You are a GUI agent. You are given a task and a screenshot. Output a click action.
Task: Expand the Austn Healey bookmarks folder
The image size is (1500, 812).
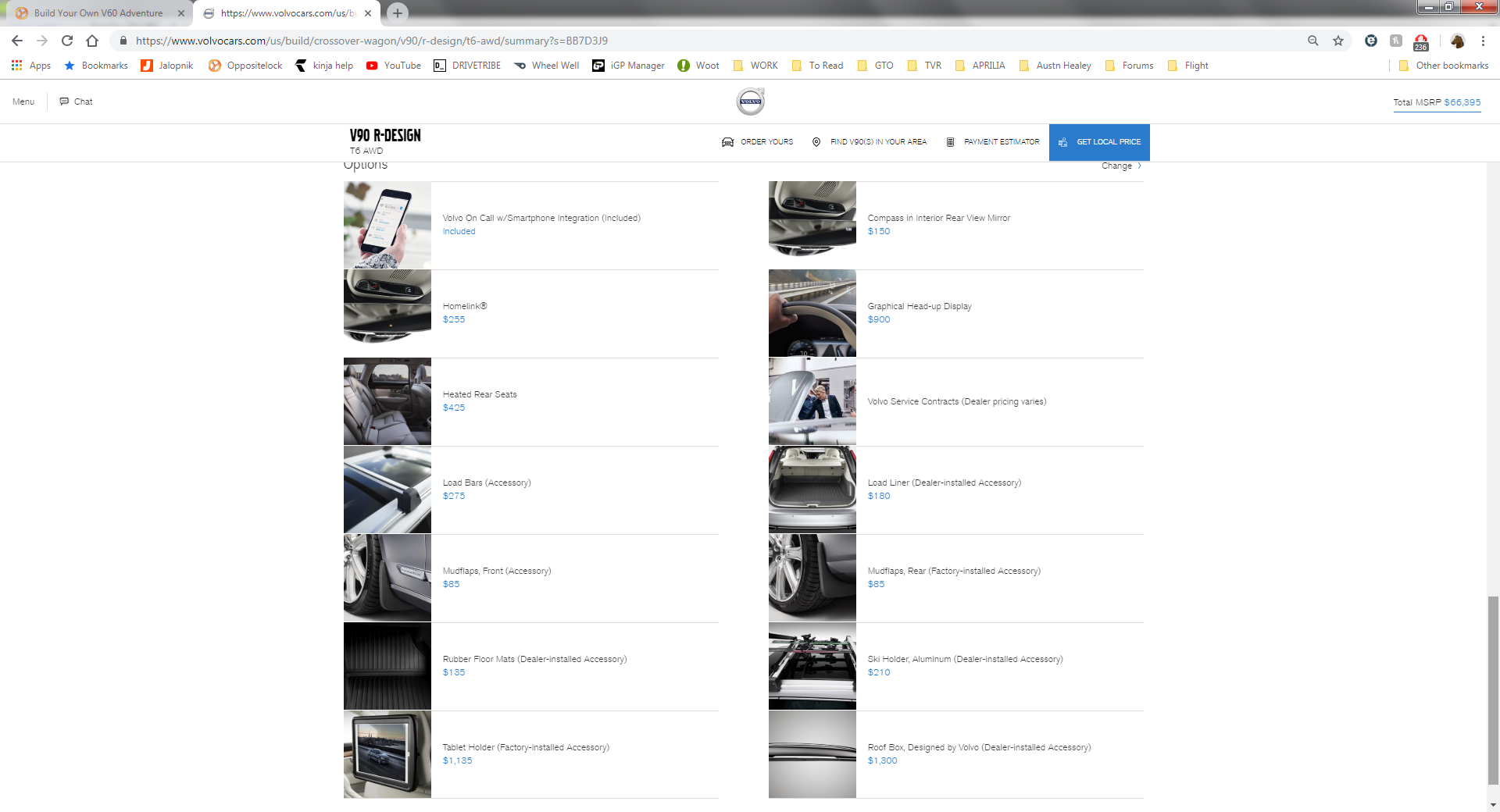point(1055,66)
